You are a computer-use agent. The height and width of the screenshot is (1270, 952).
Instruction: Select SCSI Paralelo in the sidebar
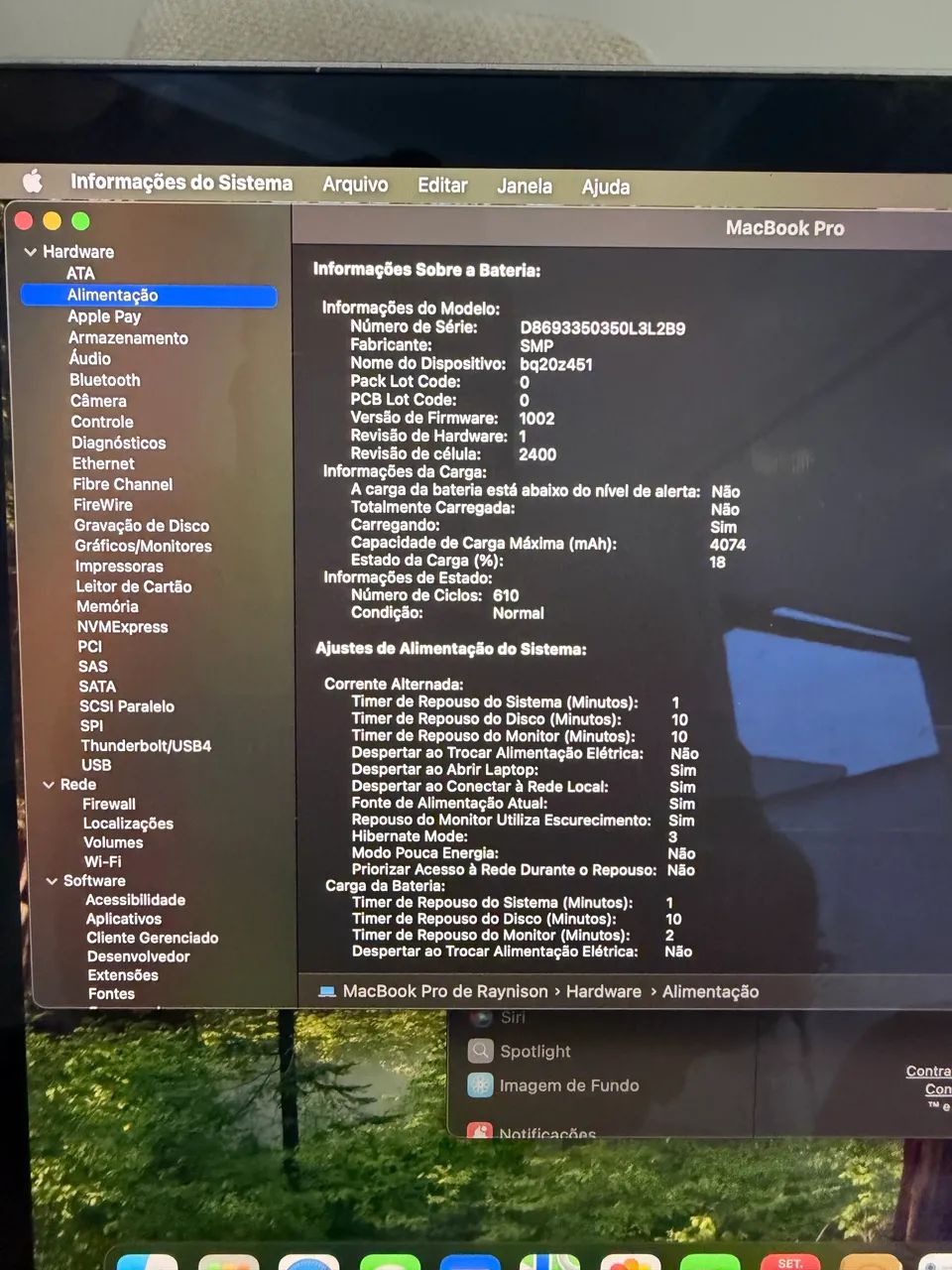pyautogui.click(x=127, y=706)
